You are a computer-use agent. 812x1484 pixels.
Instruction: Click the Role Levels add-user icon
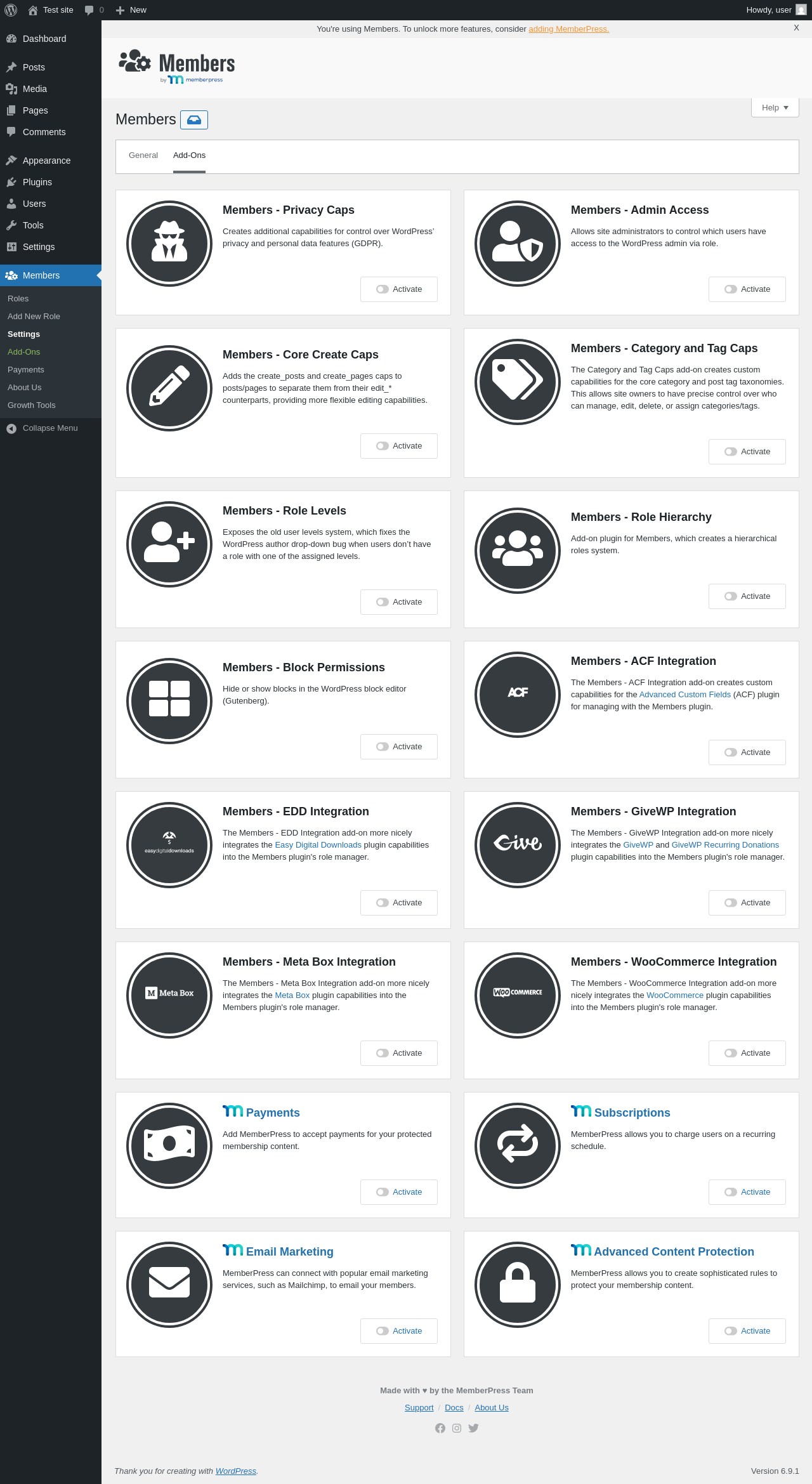pos(169,544)
